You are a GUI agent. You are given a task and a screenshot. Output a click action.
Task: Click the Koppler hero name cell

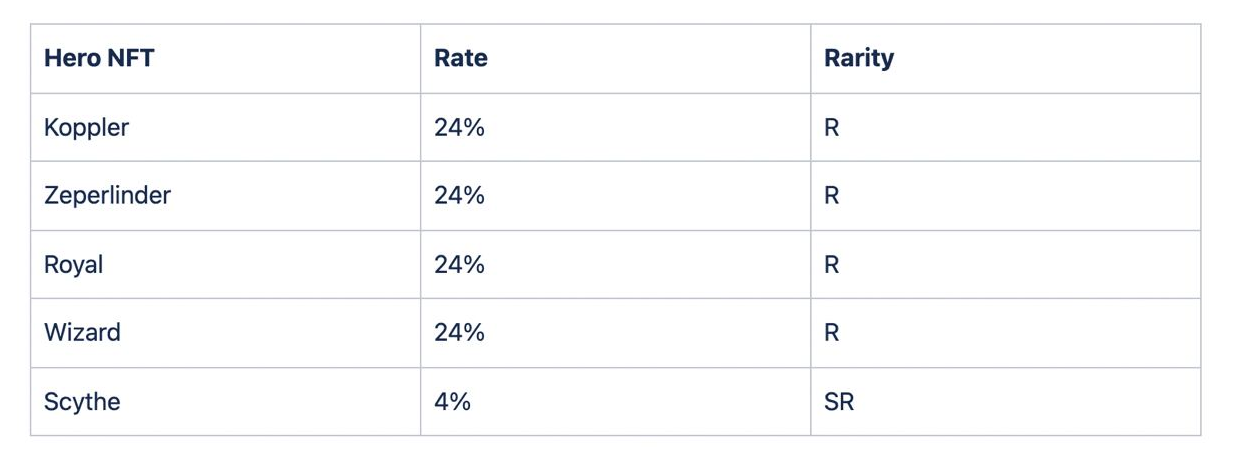tap(225, 127)
